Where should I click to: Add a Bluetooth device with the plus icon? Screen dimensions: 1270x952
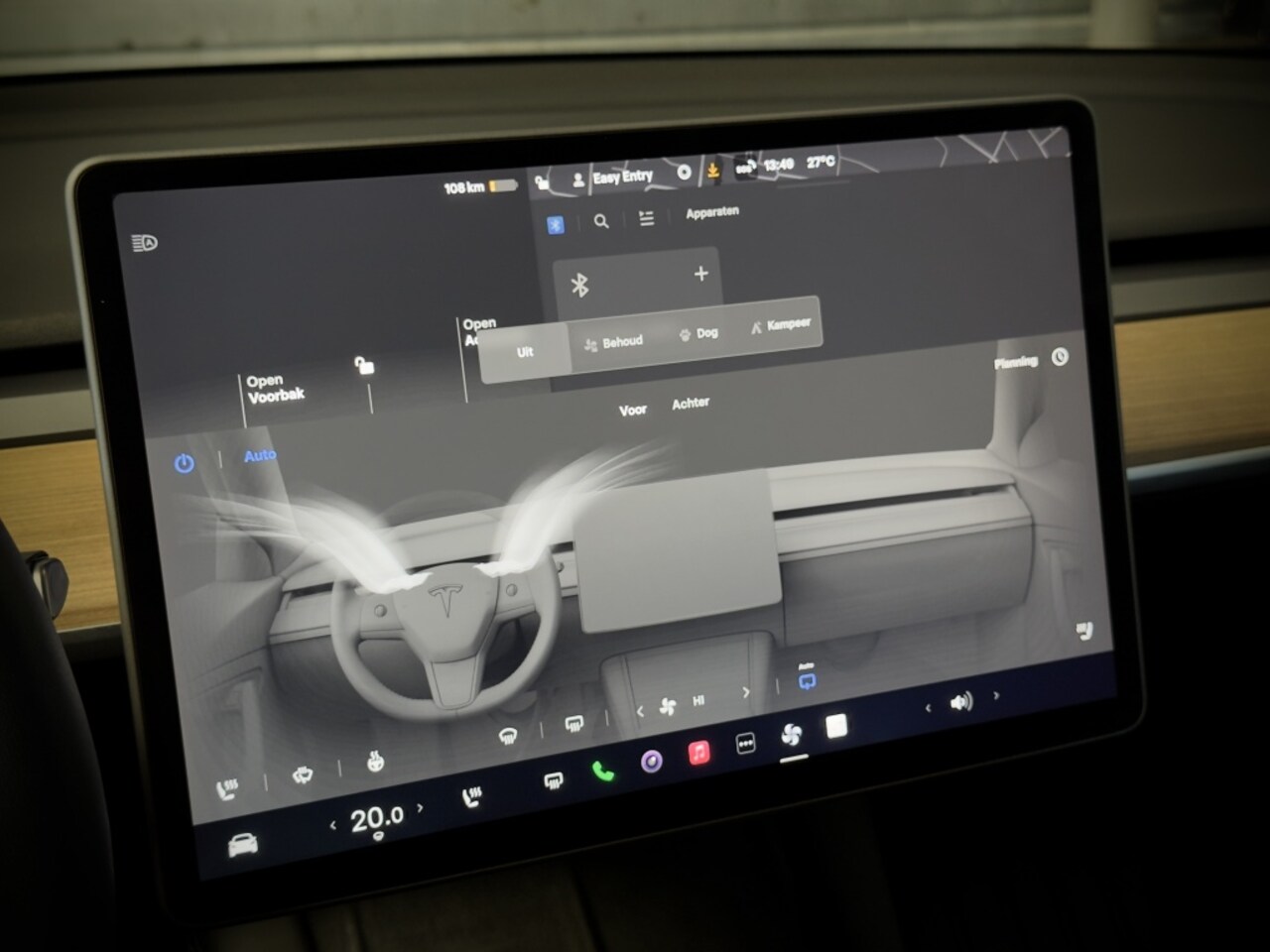(701, 274)
